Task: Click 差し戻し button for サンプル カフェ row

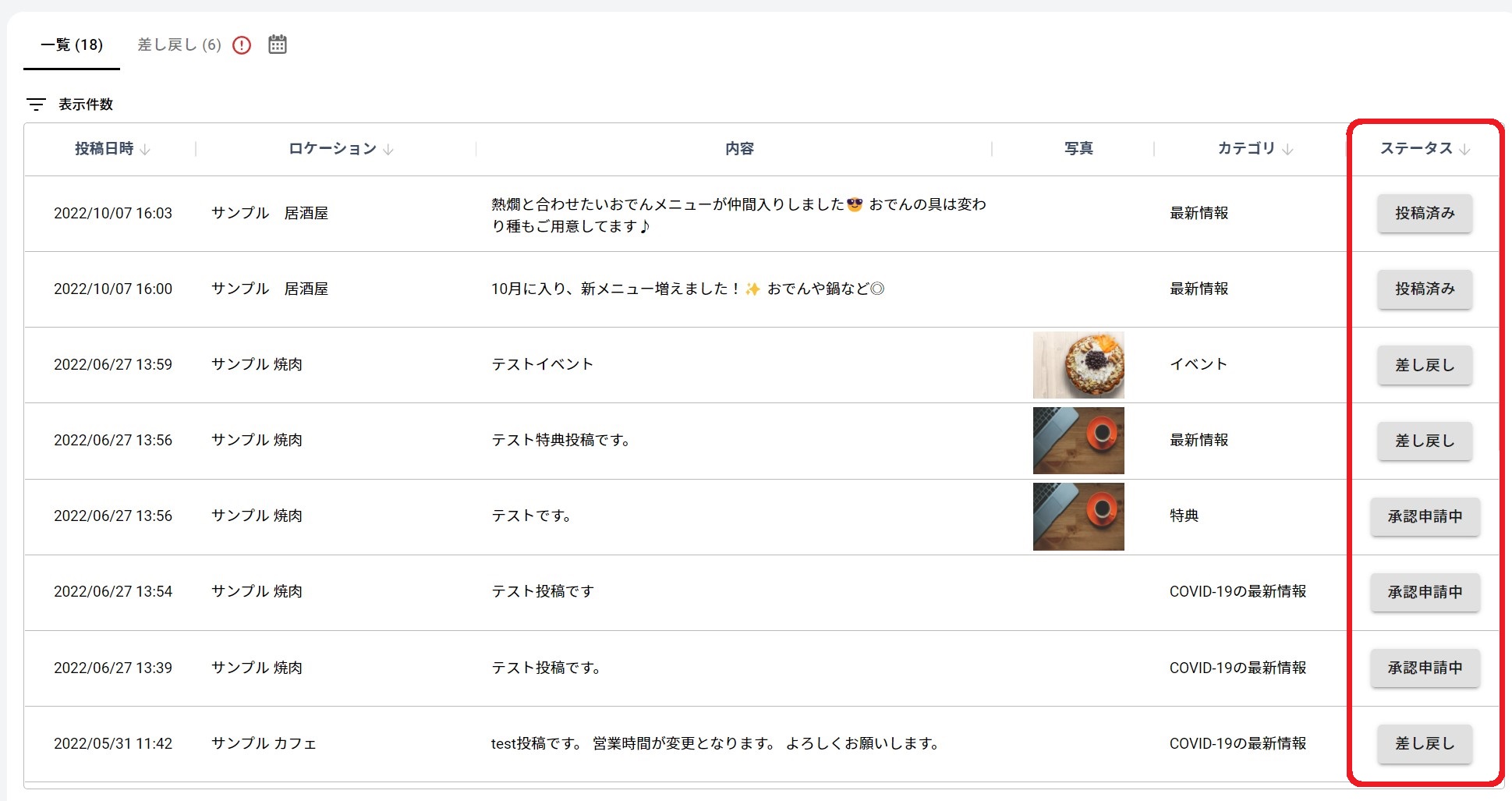Action: 1424,744
